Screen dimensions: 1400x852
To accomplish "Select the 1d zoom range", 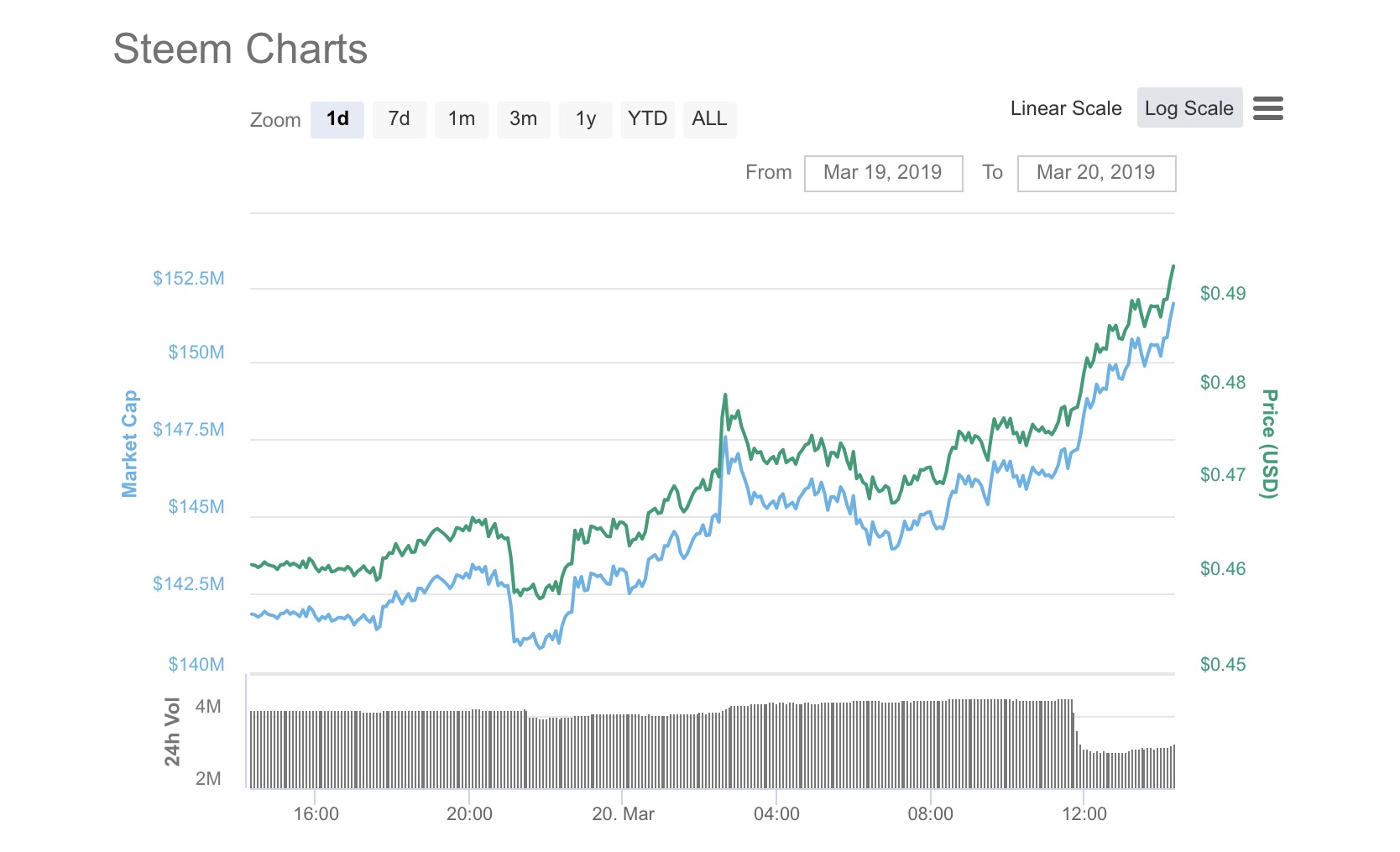I will (x=337, y=119).
